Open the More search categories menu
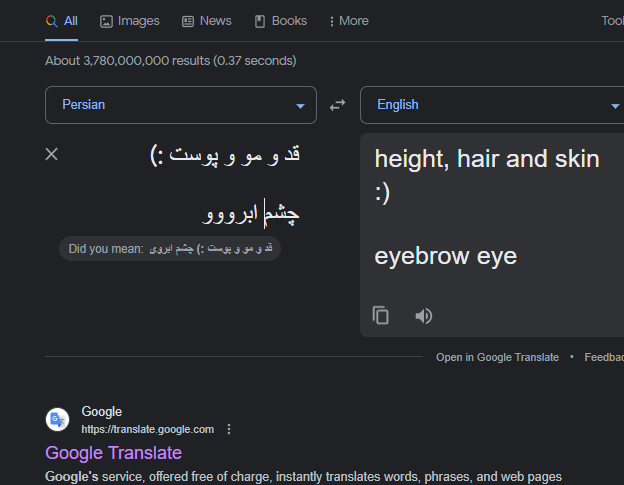Screen dimensions: 624x485 pyautogui.click(x=349, y=21)
